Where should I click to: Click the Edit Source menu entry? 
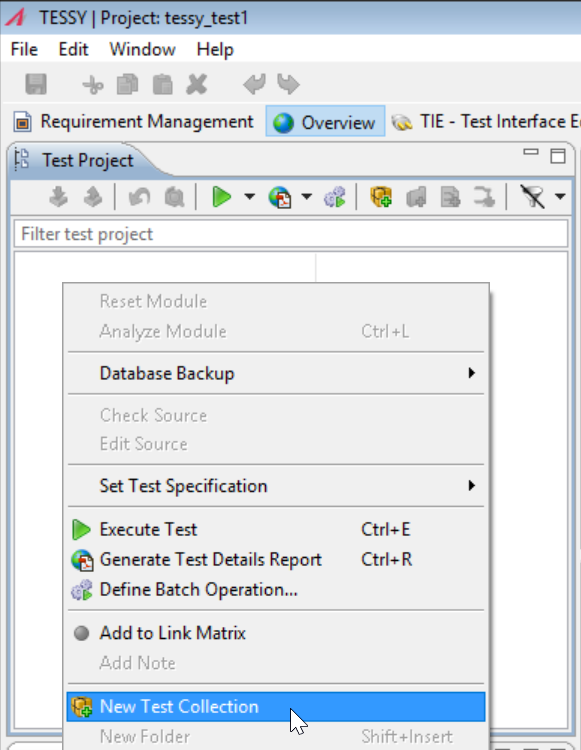(x=276, y=444)
